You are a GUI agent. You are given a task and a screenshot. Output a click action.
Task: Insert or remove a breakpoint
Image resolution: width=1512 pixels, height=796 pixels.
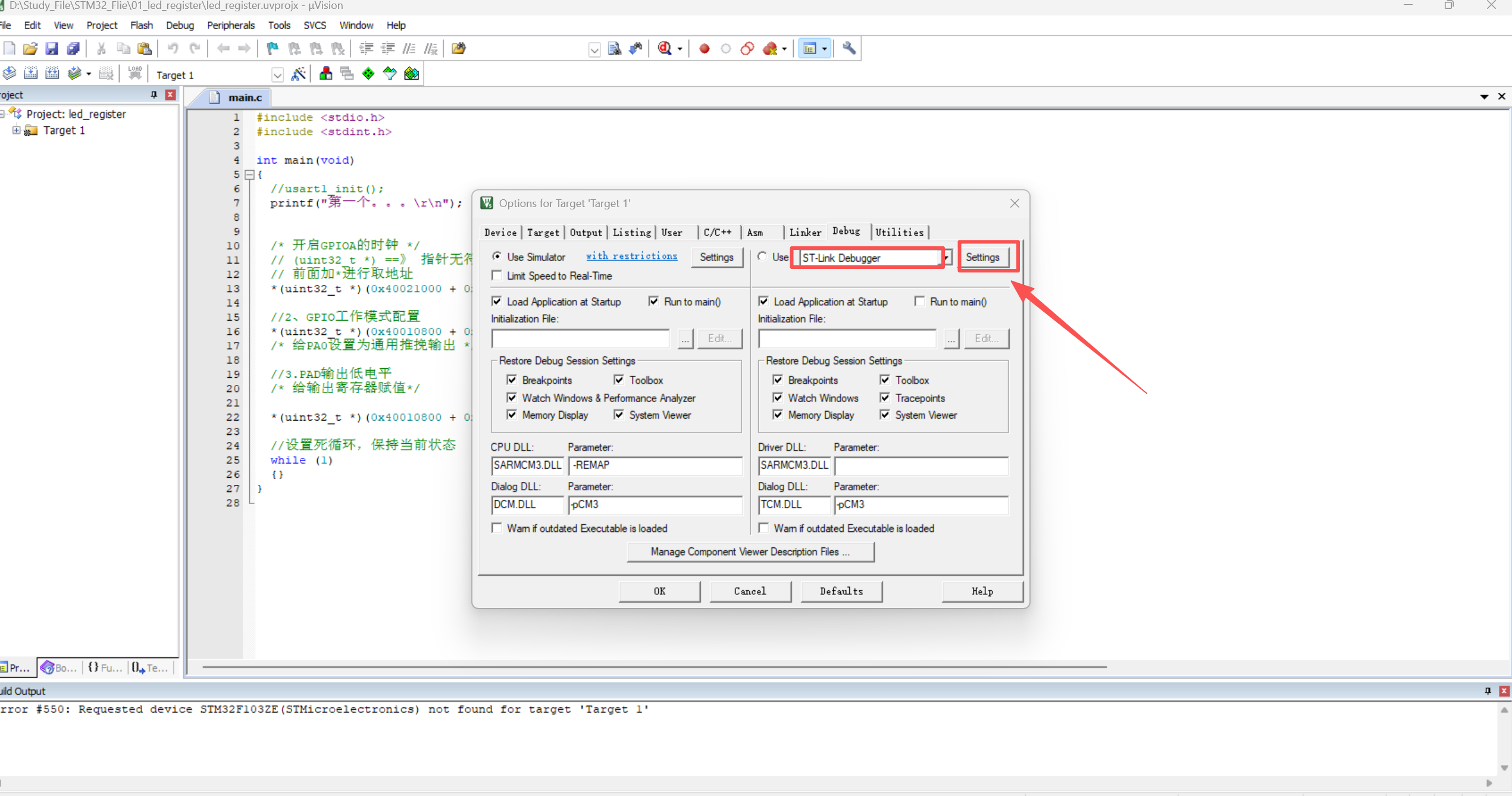(x=703, y=48)
